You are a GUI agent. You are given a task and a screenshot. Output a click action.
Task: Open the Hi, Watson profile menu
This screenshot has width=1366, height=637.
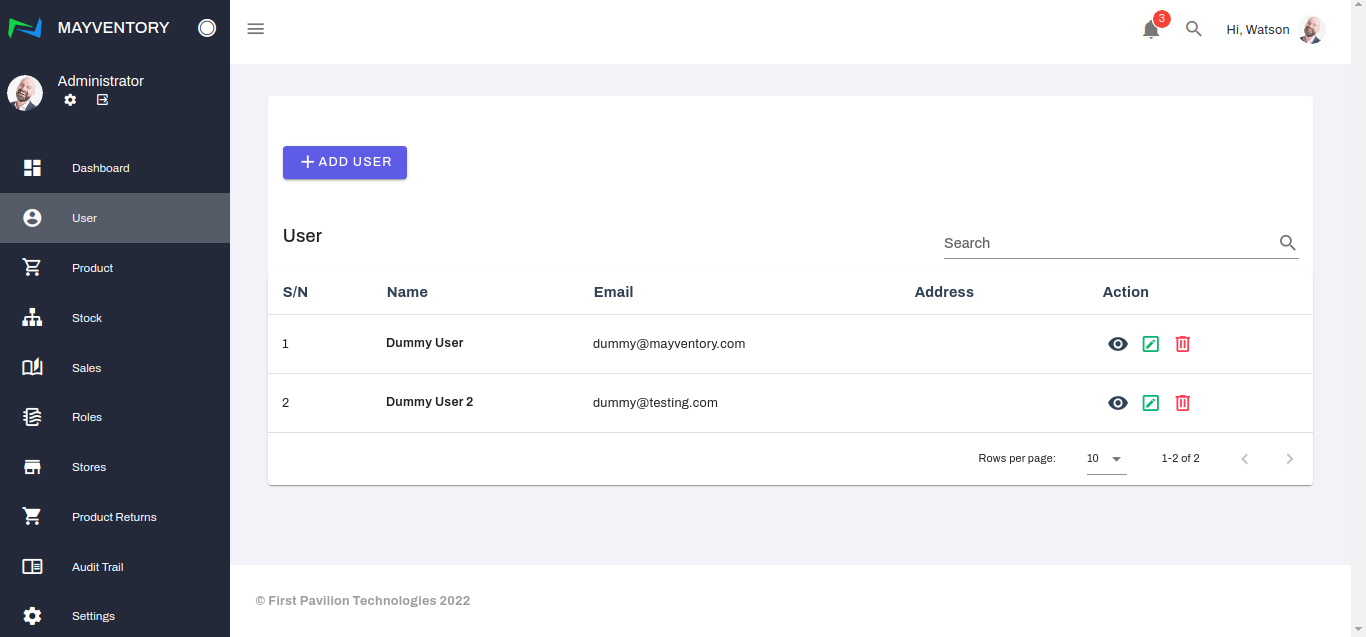pos(1275,30)
